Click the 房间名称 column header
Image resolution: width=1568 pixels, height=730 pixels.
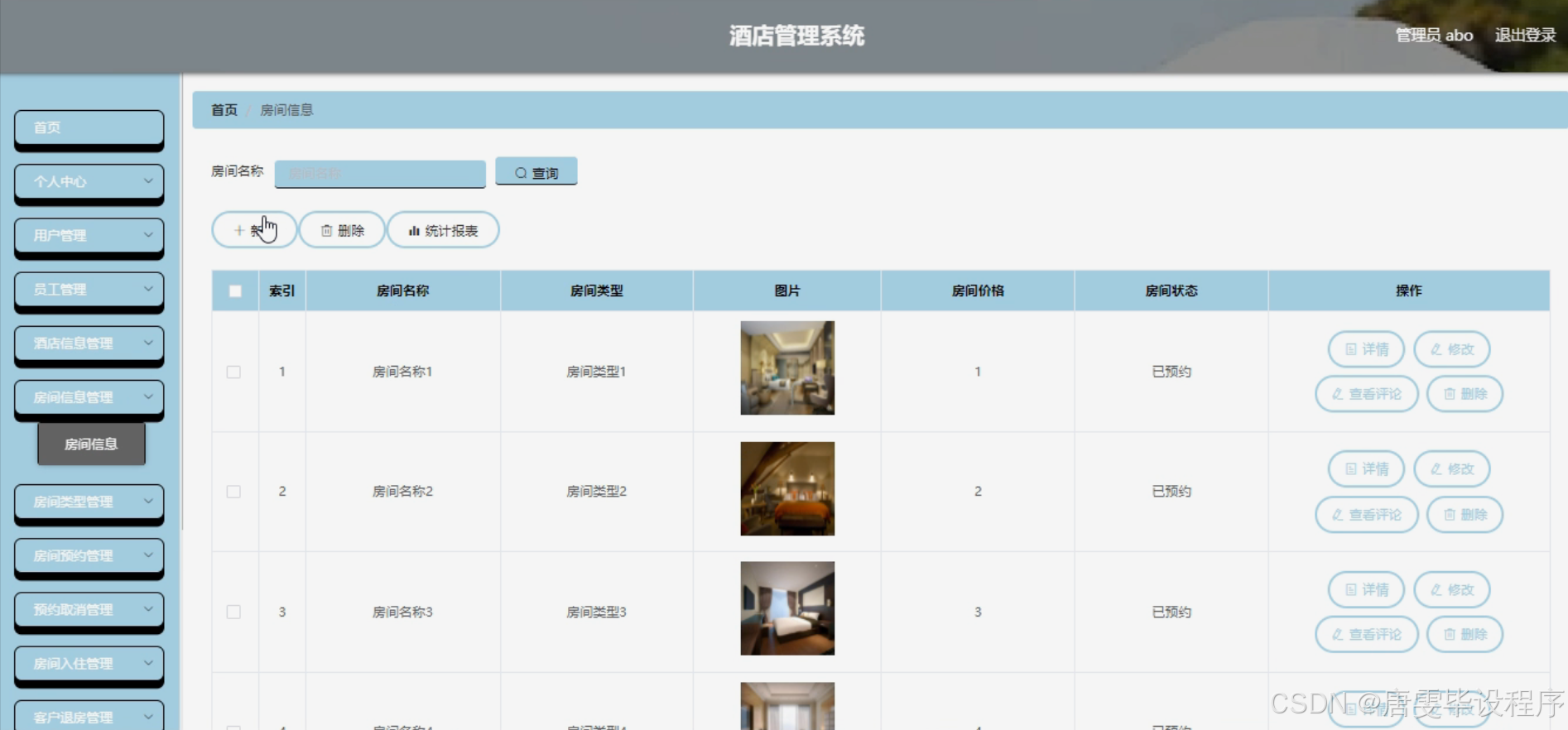(402, 291)
